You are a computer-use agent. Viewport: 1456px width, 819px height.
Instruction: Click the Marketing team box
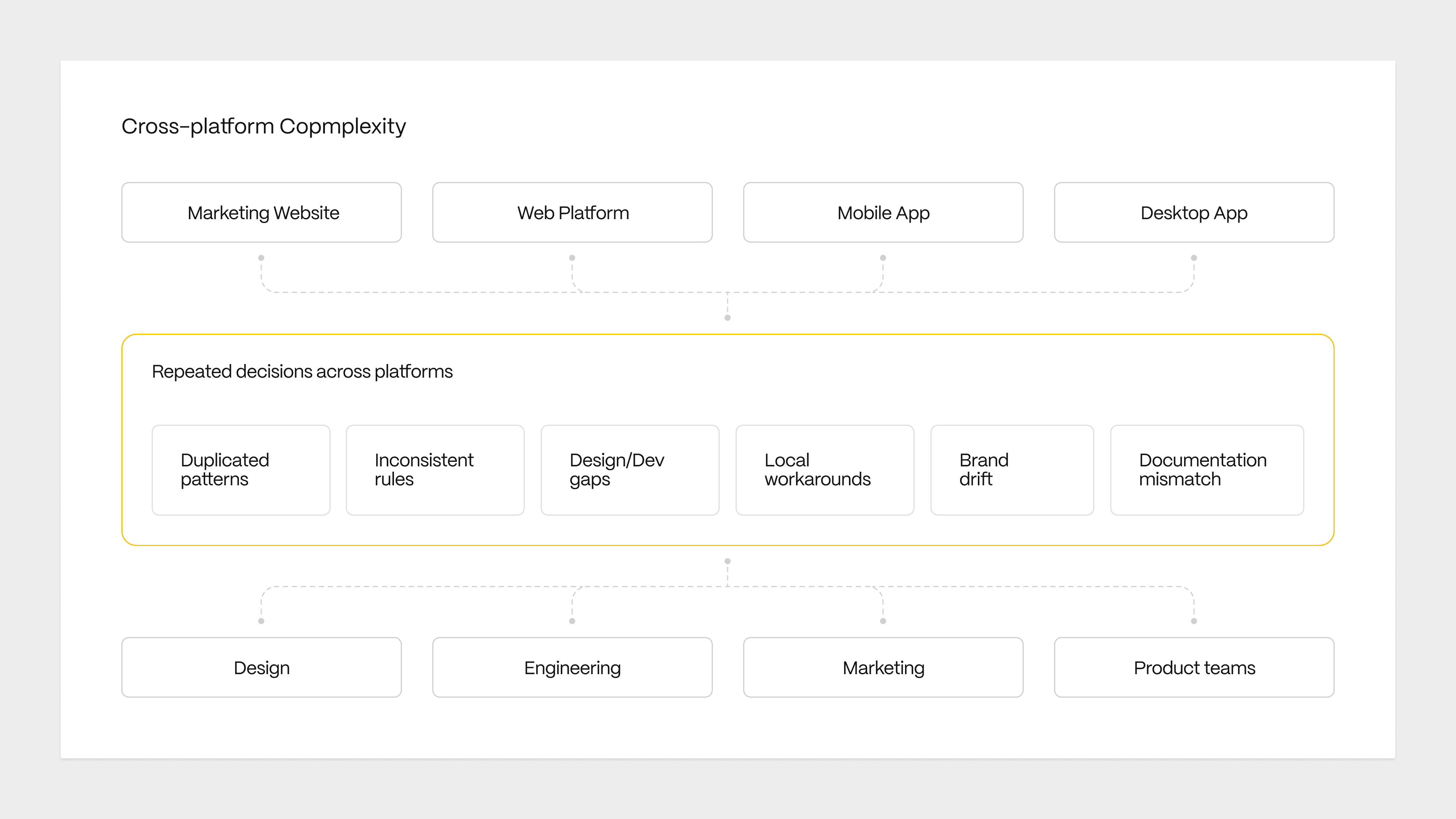point(883,667)
